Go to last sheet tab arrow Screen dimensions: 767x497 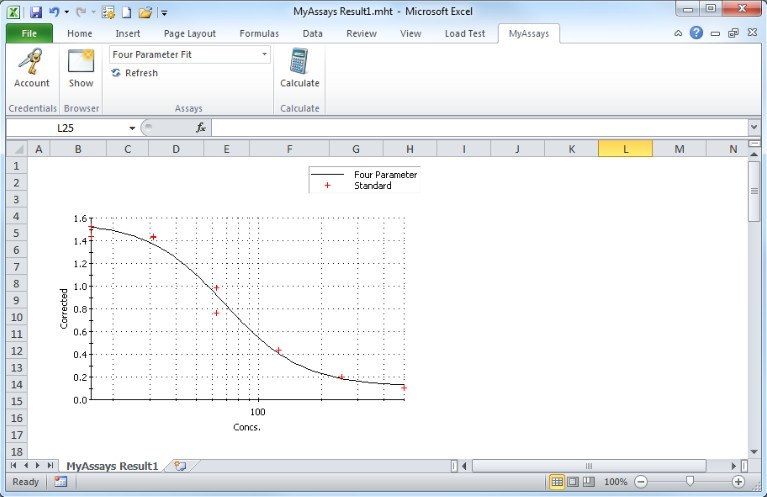(x=50, y=466)
